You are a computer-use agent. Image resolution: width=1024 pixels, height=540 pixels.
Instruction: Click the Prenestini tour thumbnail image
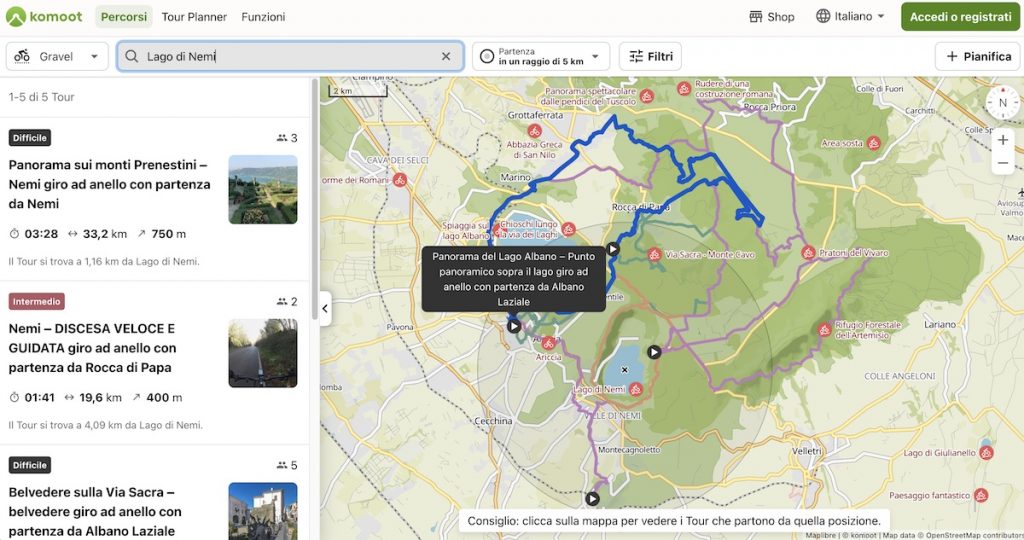[x=263, y=189]
